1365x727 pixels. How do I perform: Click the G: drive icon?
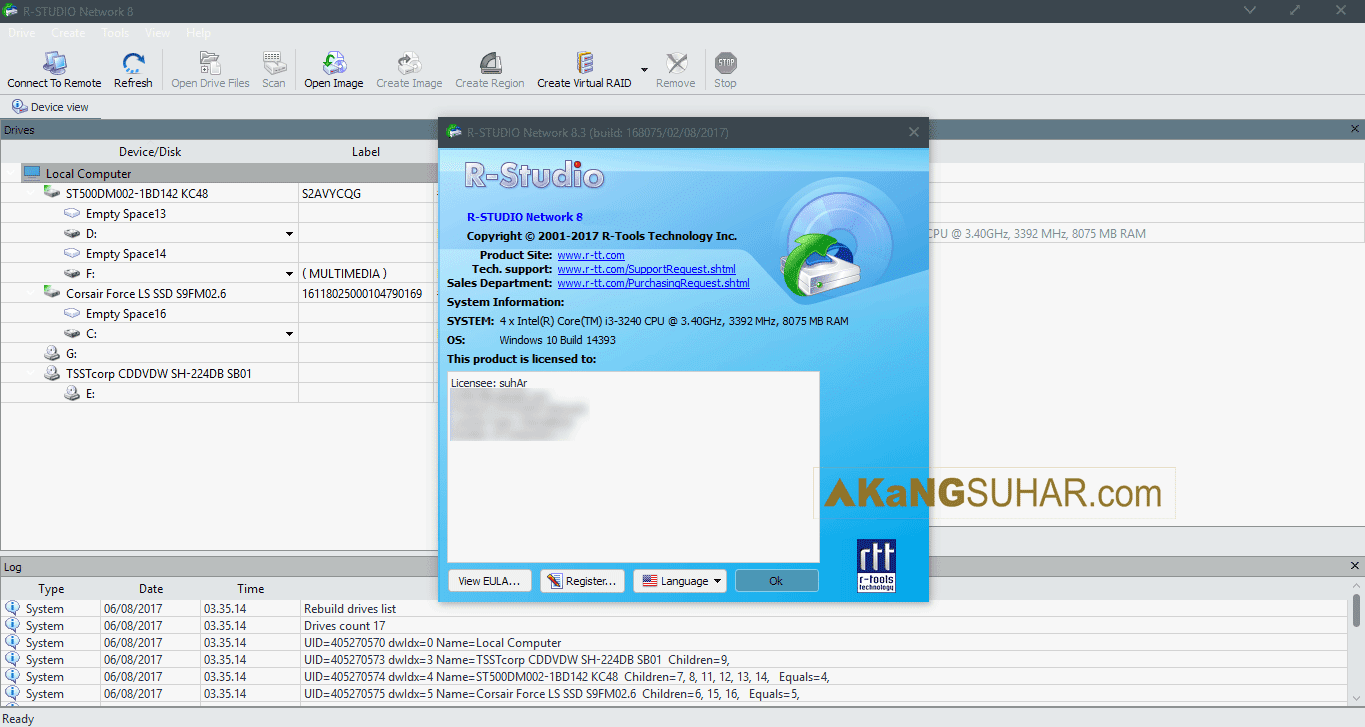[x=51, y=353]
